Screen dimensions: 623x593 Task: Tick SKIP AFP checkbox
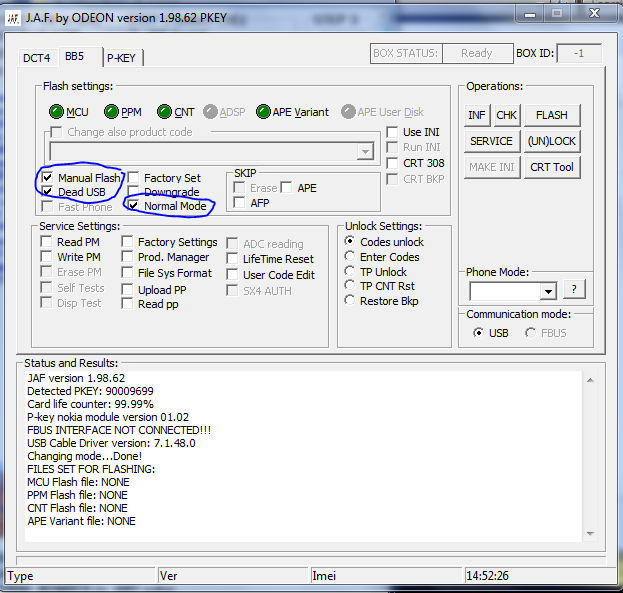point(240,203)
